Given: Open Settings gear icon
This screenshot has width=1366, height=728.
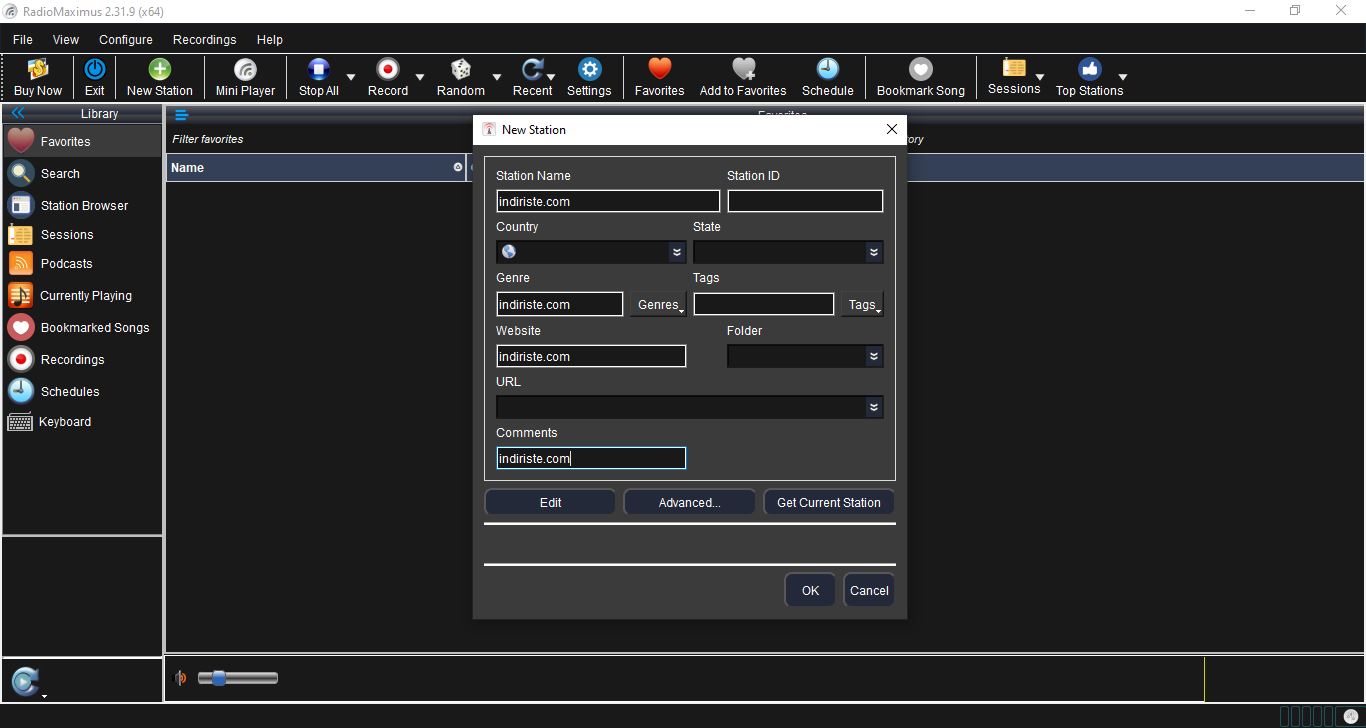Looking at the screenshot, I should 589,69.
